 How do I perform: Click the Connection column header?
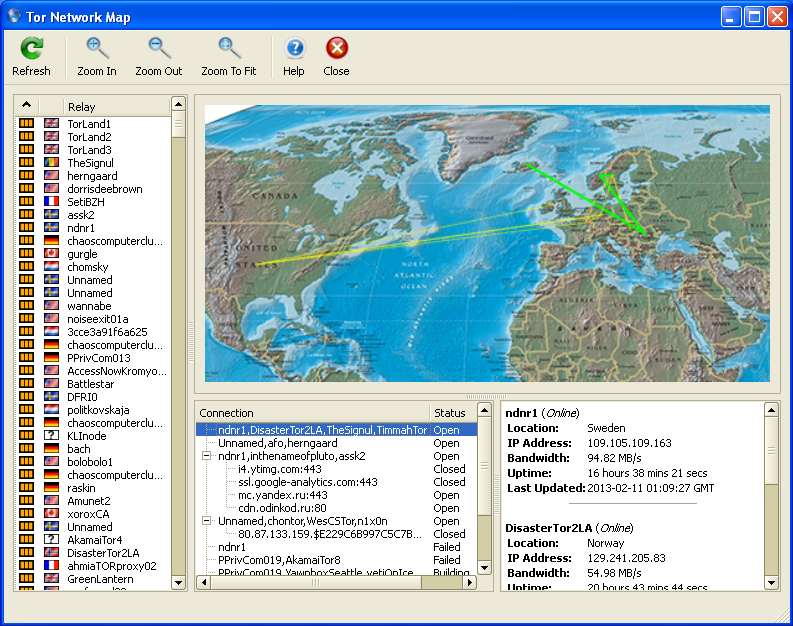click(313, 413)
